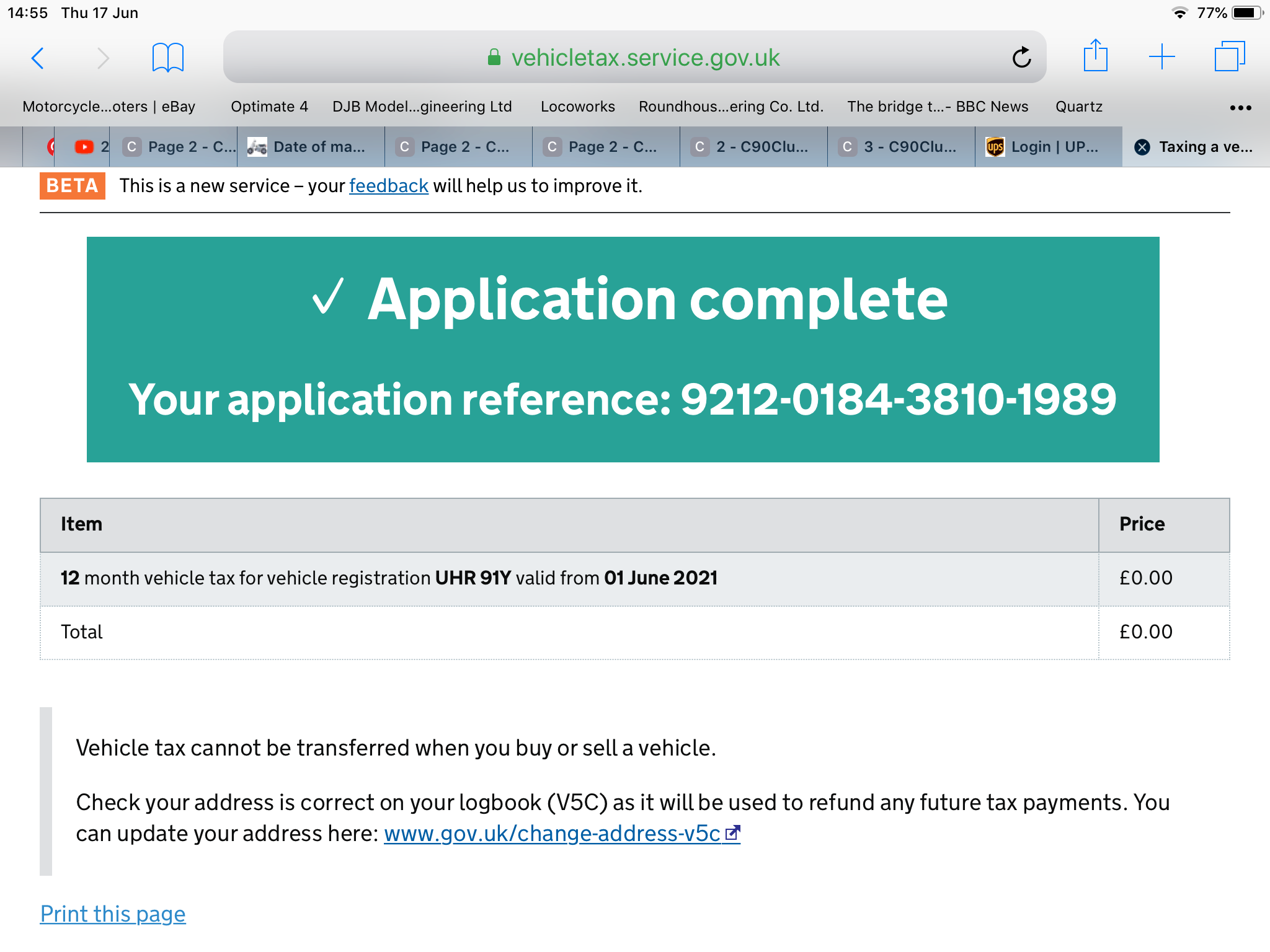Image resolution: width=1270 pixels, height=952 pixels.
Task: Show all open tabs overview
Action: tap(1229, 57)
